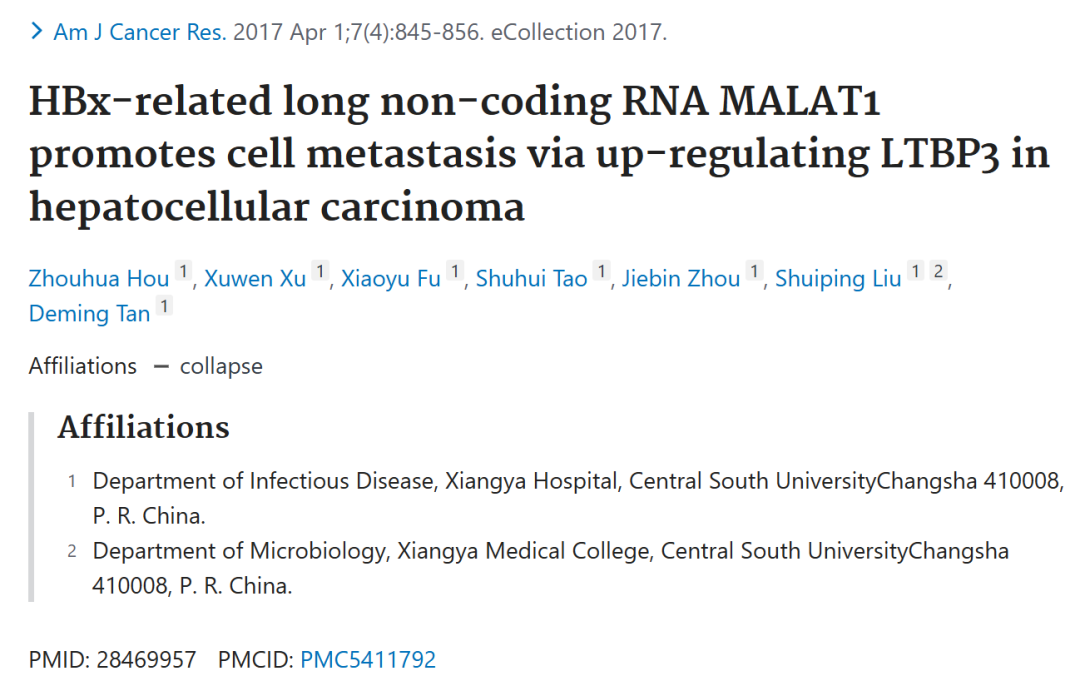Click the chevron before Am J Cancer Res
Screen dimensions: 1080x686
point(37,31)
